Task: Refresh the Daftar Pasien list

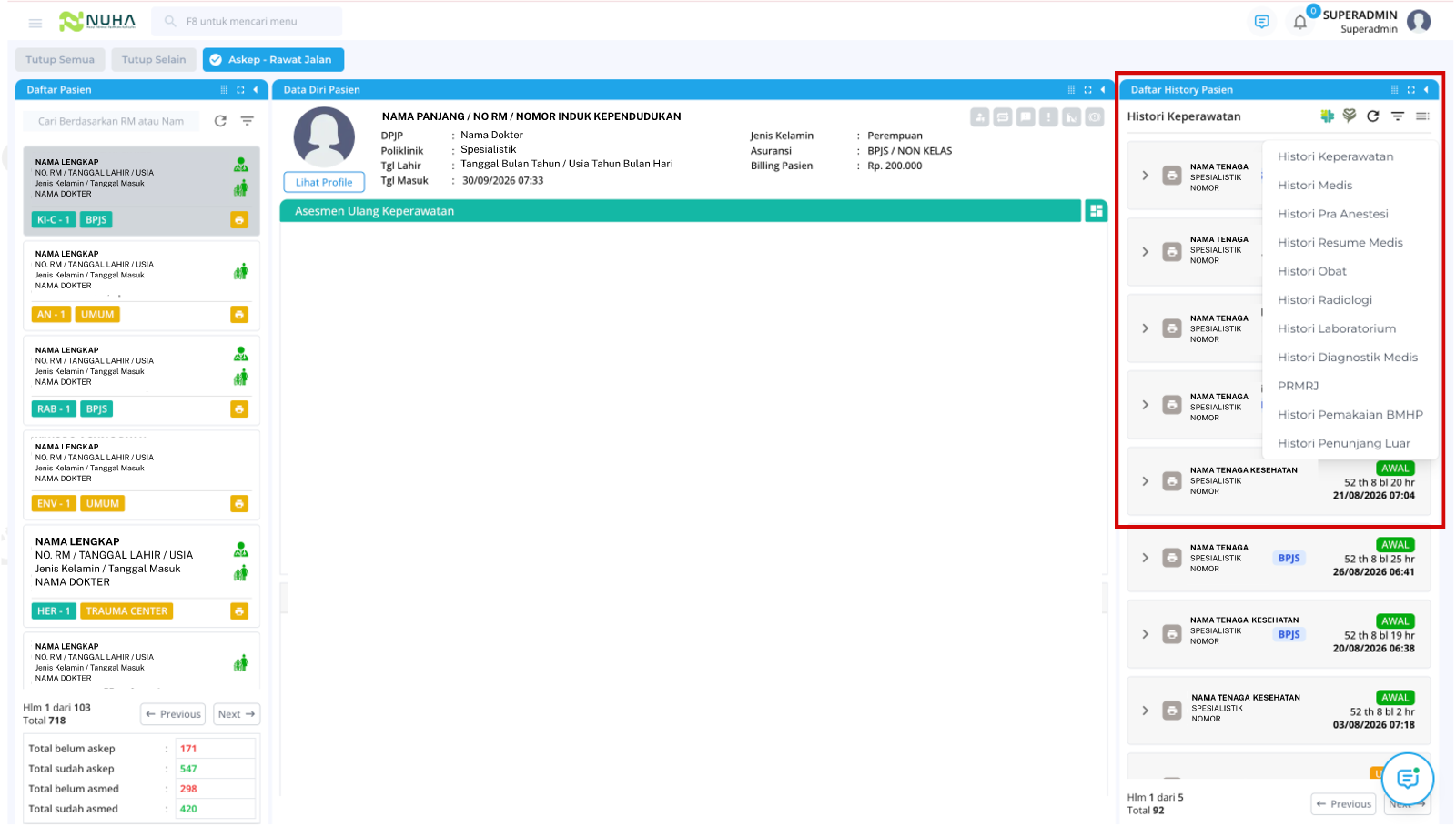Action: 220,121
